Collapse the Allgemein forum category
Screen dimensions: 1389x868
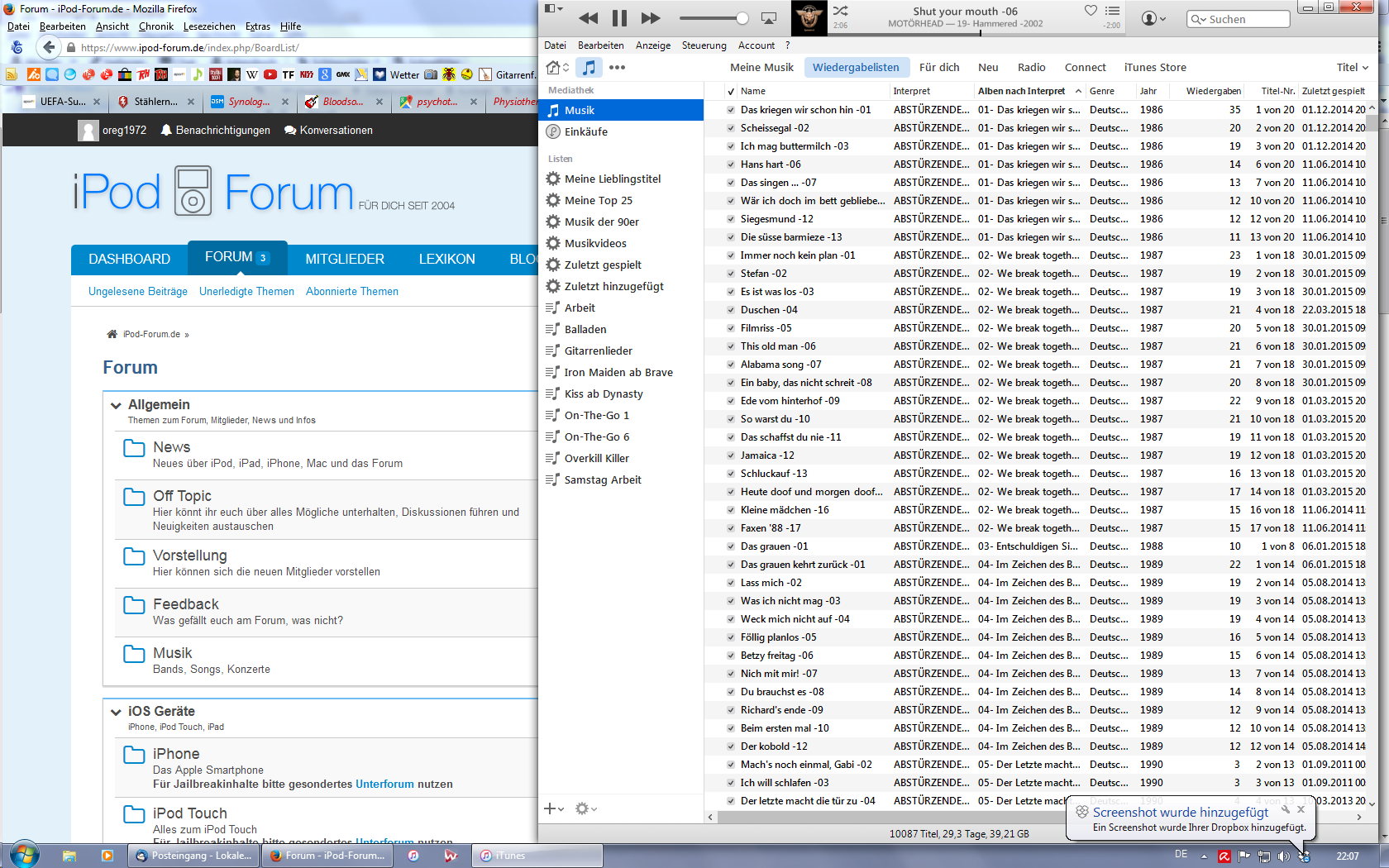pos(116,405)
